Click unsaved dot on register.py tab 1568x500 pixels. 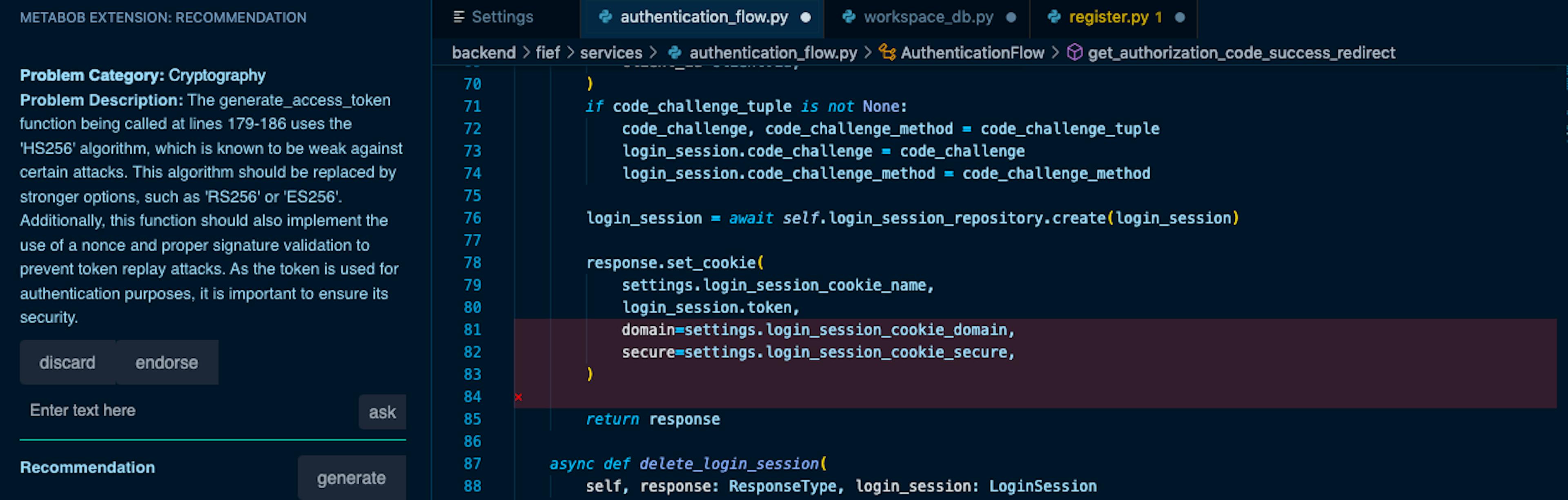pyautogui.click(x=1180, y=18)
